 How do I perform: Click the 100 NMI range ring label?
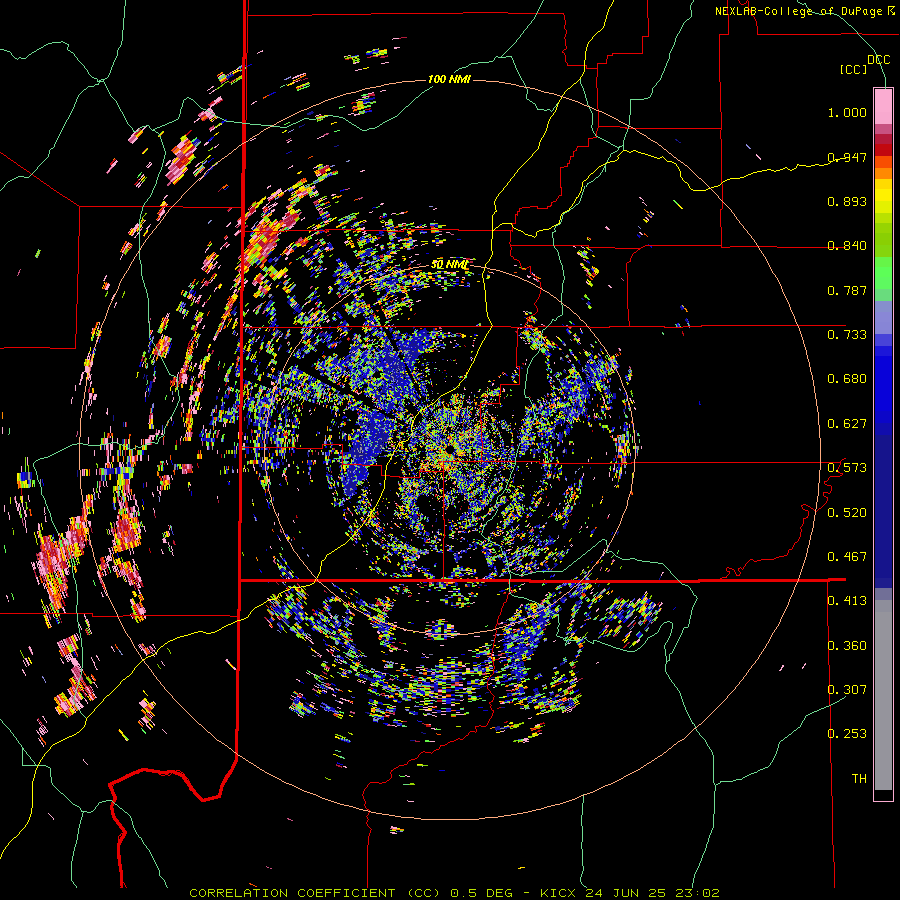coord(449,79)
